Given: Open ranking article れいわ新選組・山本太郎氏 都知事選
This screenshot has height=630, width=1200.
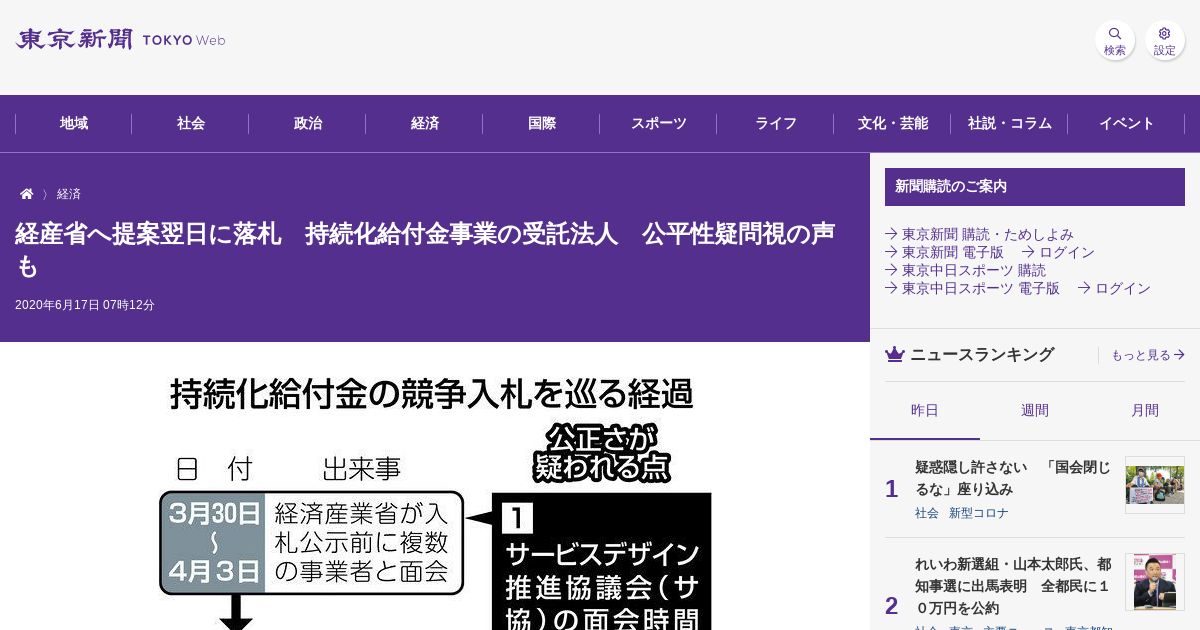Looking at the screenshot, I should 1012,586.
